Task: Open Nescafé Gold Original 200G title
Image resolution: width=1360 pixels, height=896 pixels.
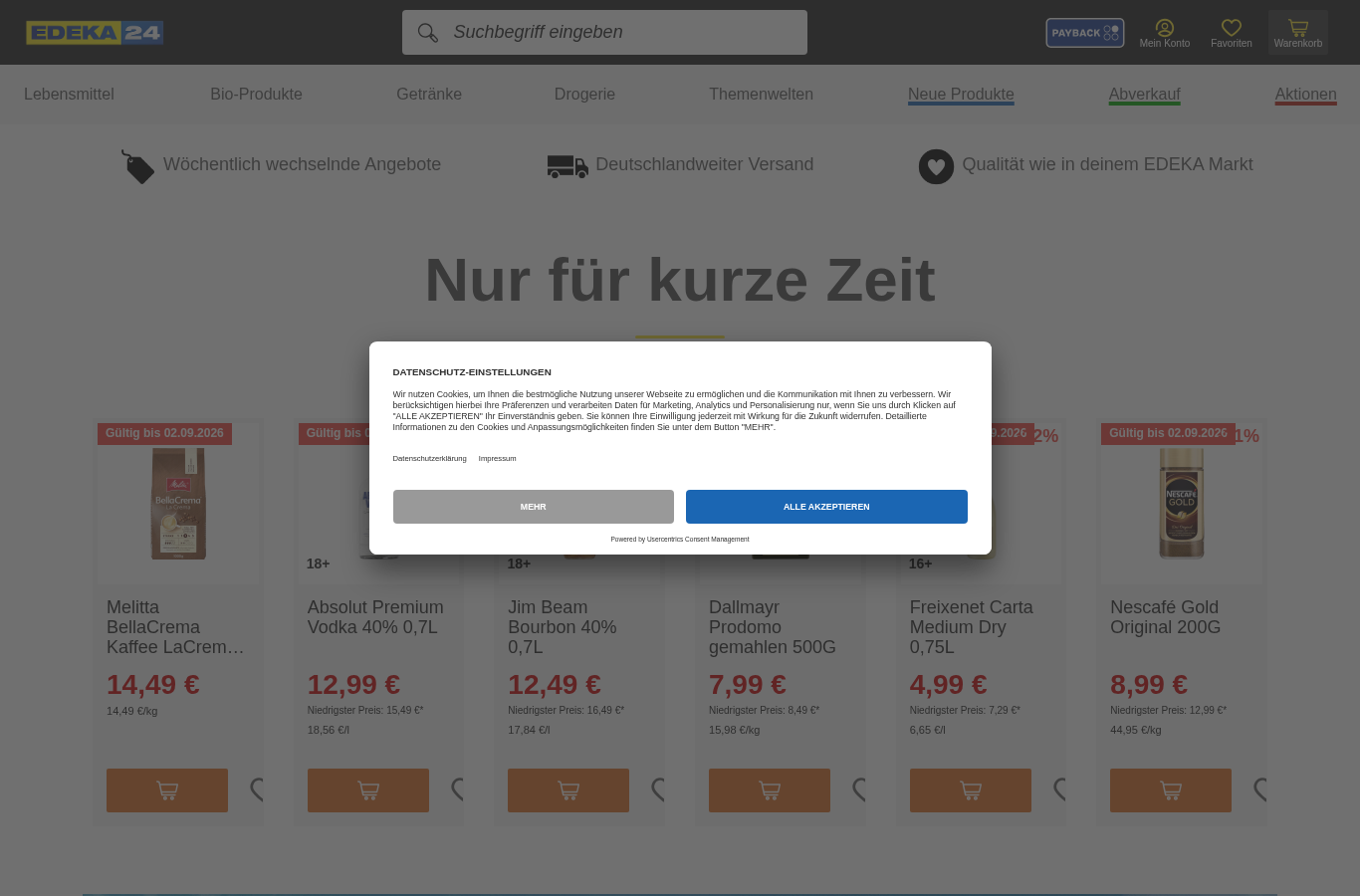Action: tap(1166, 617)
